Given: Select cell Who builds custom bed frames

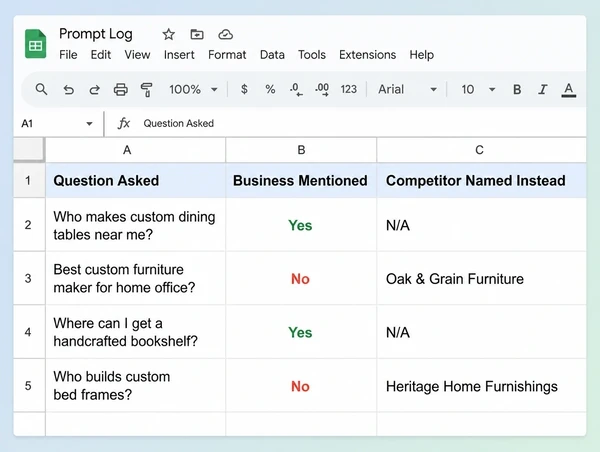Looking at the screenshot, I should (135, 385).
